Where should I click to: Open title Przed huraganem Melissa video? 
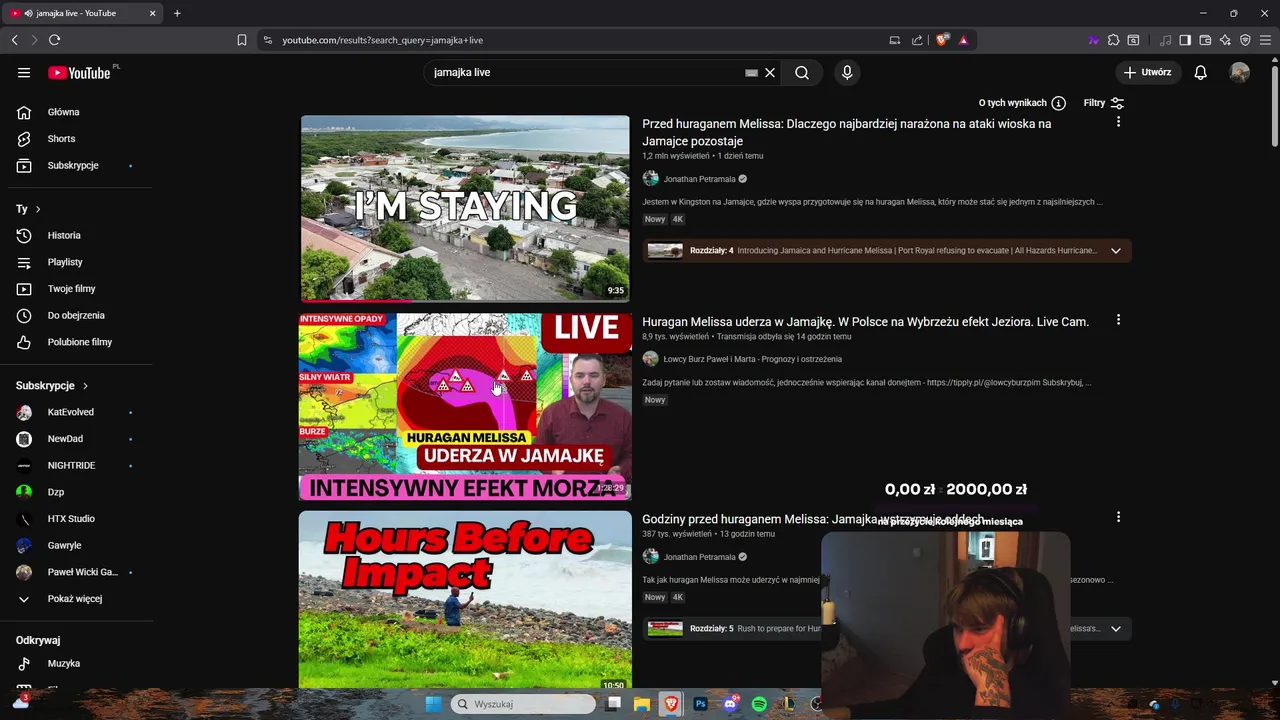(x=846, y=132)
